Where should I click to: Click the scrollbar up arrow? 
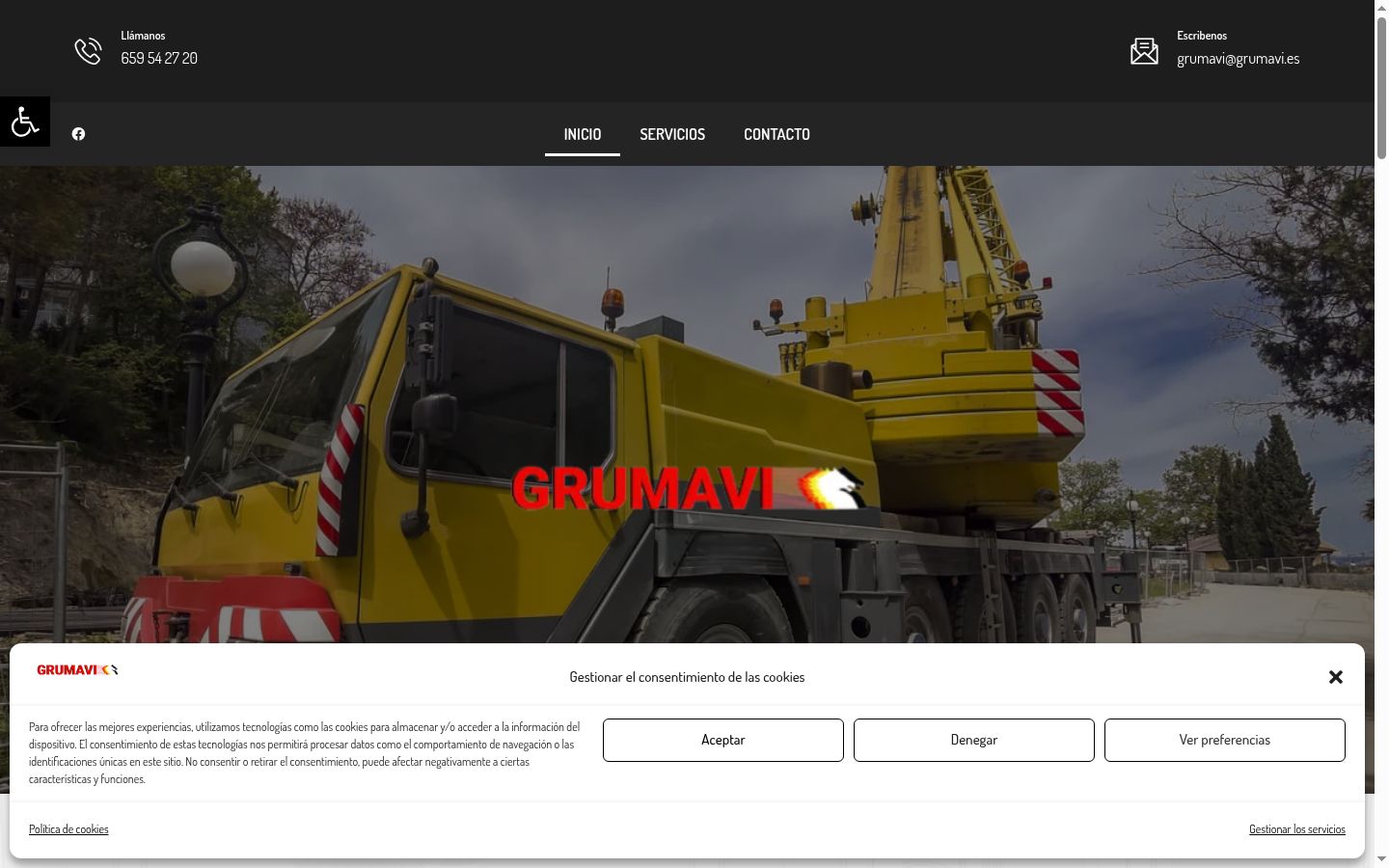(1381, 7)
